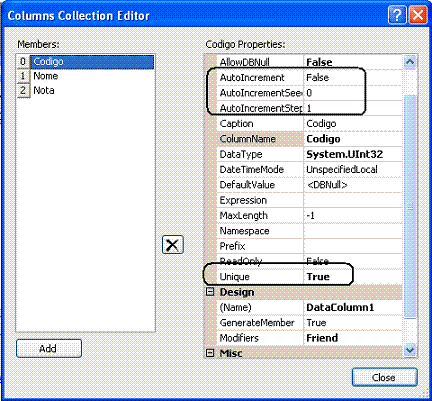Click the property grid scroll up arrow
The image size is (432, 401).
pos(410,62)
